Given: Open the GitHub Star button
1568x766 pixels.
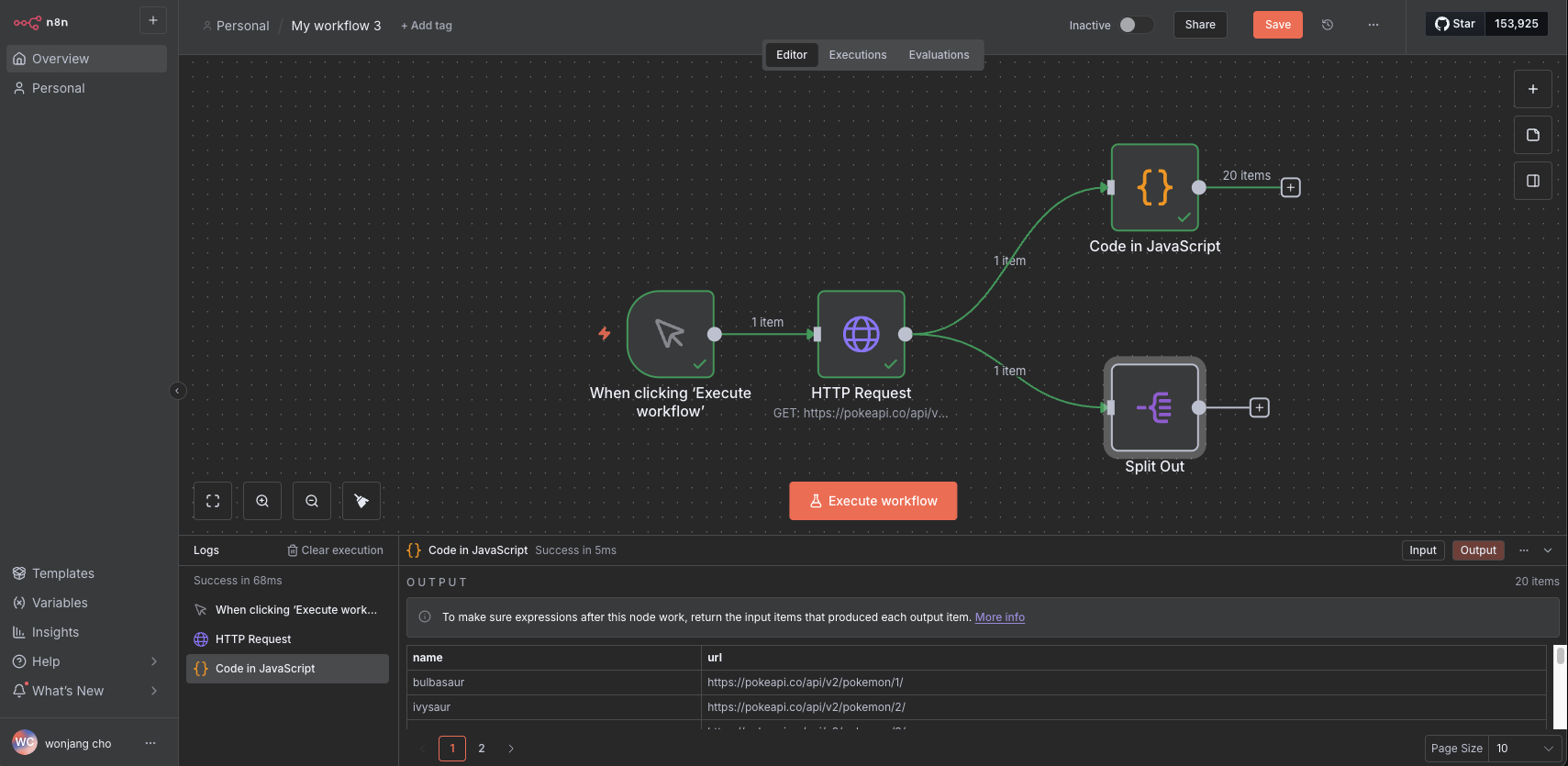Looking at the screenshot, I should pos(1455,24).
